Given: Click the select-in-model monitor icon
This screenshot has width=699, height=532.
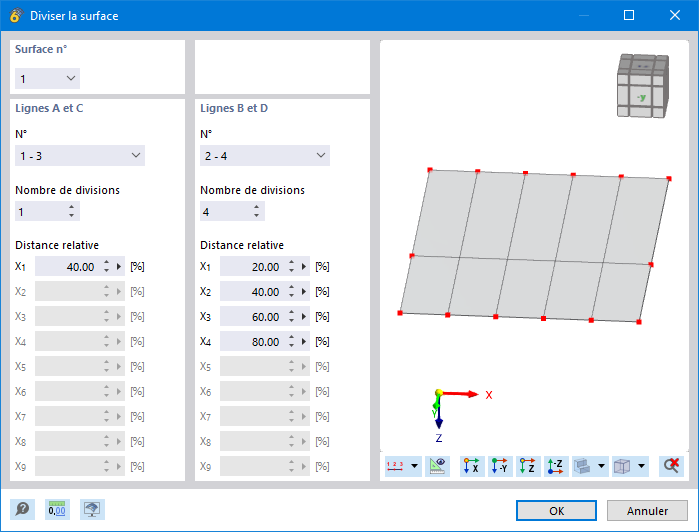Looking at the screenshot, I should coord(92,509).
